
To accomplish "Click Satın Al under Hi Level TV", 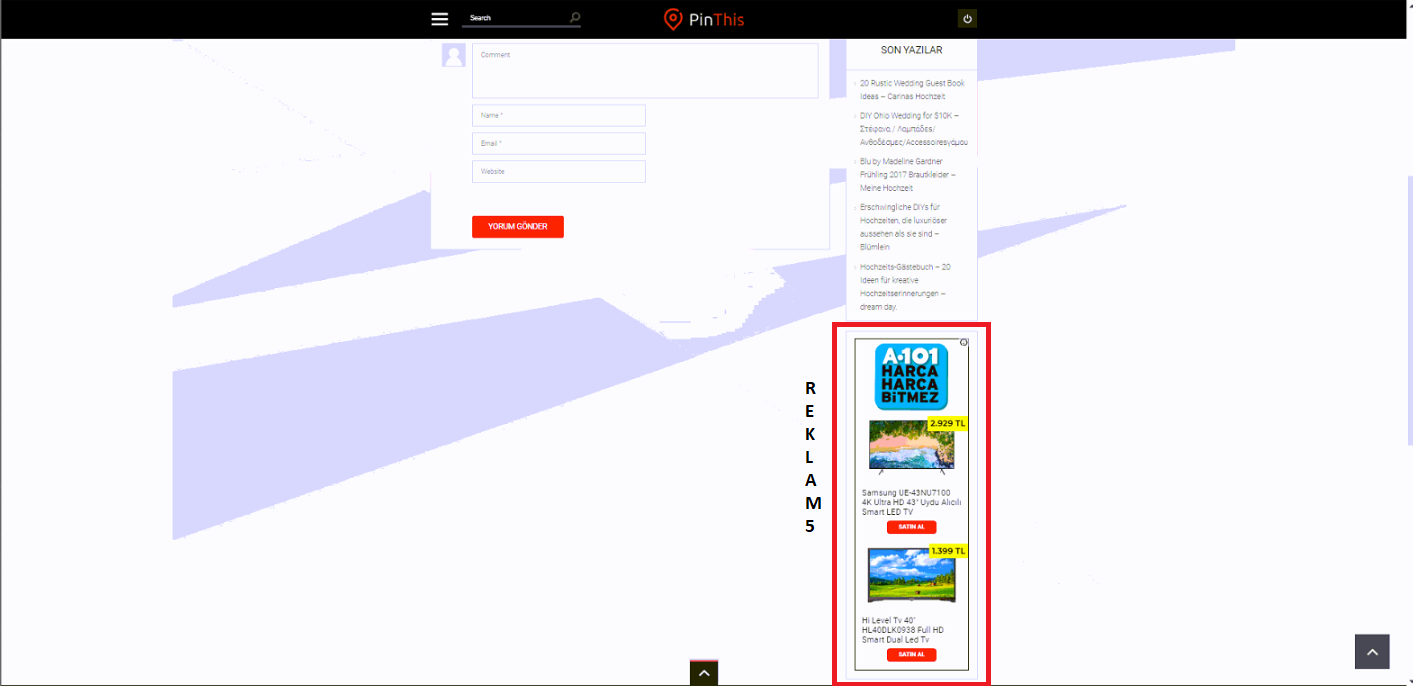I will (x=911, y=655).
